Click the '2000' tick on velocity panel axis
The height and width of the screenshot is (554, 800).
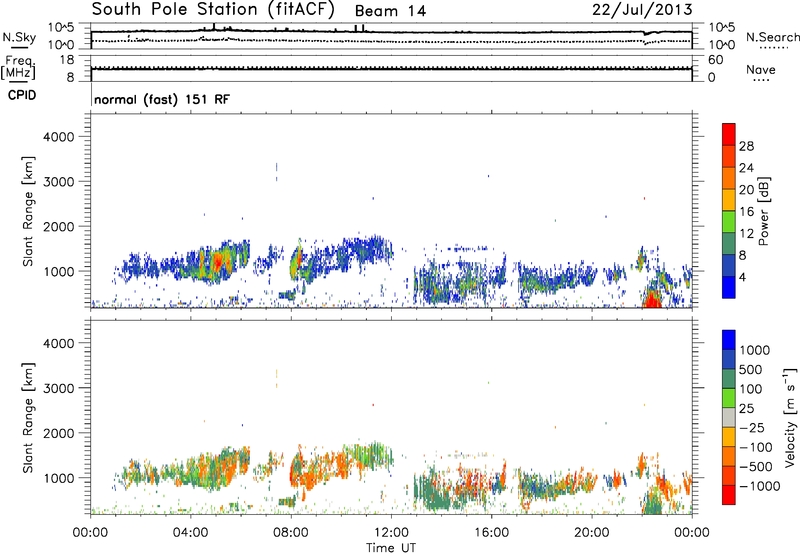58,433
